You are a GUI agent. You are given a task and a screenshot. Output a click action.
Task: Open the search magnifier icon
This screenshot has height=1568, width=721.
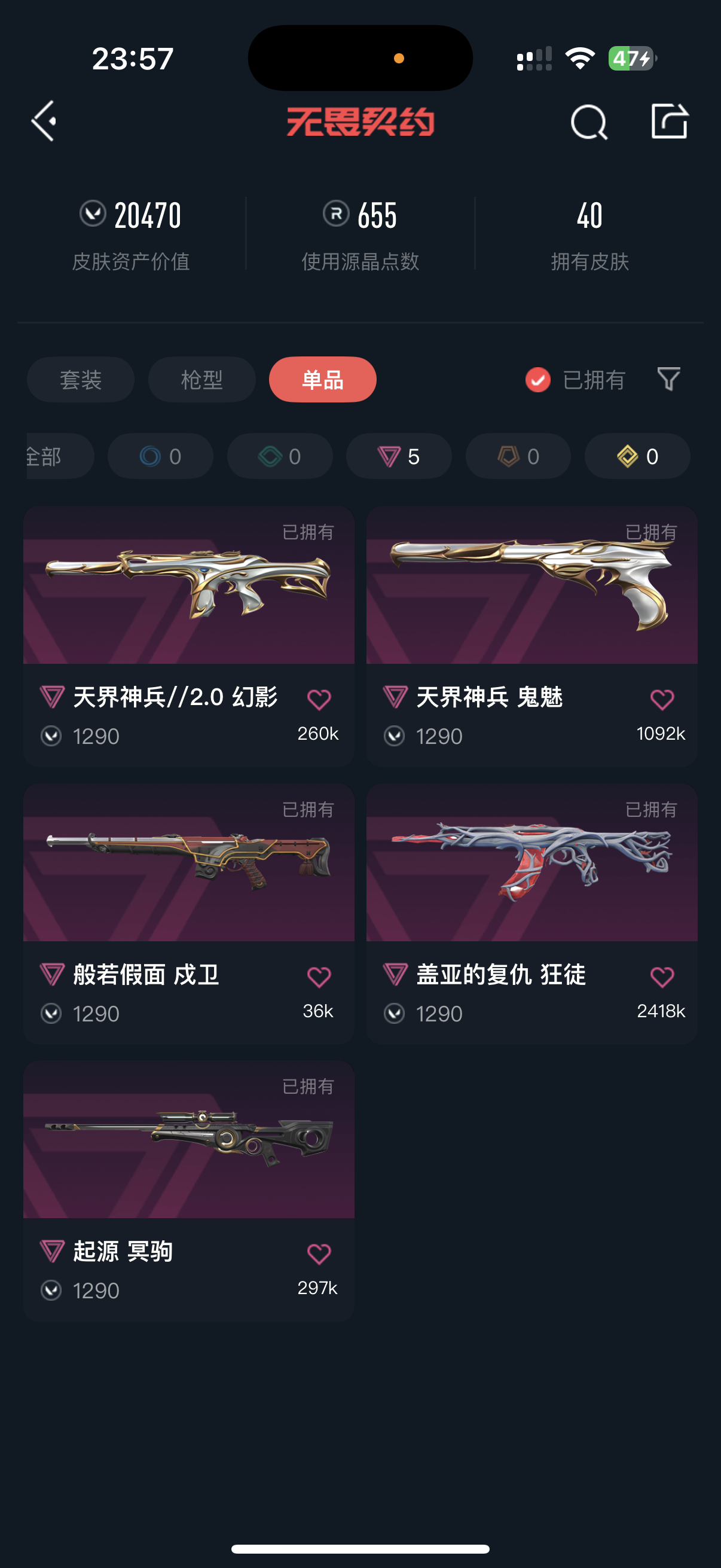(x=589, y=122)
